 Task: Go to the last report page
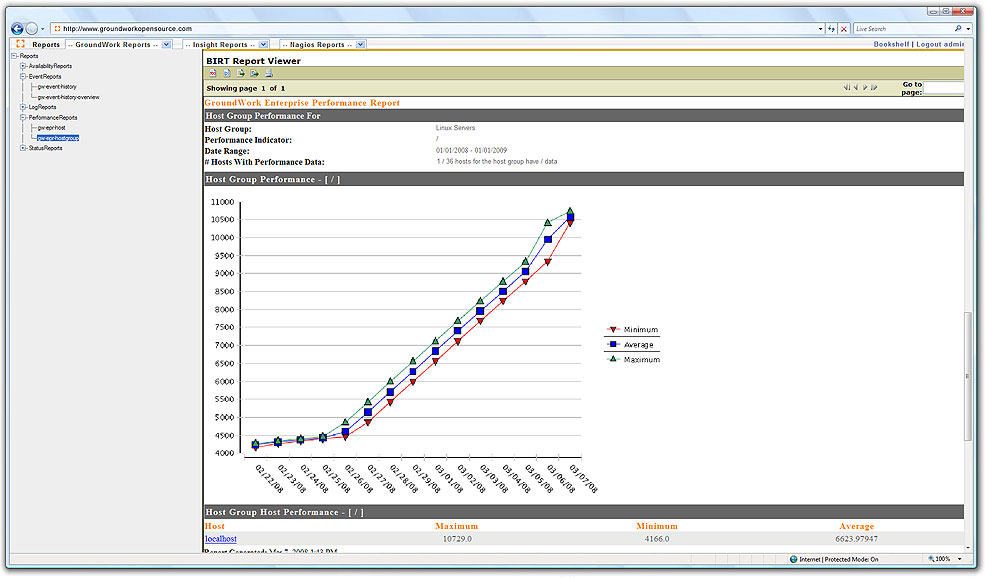[874, 87]
